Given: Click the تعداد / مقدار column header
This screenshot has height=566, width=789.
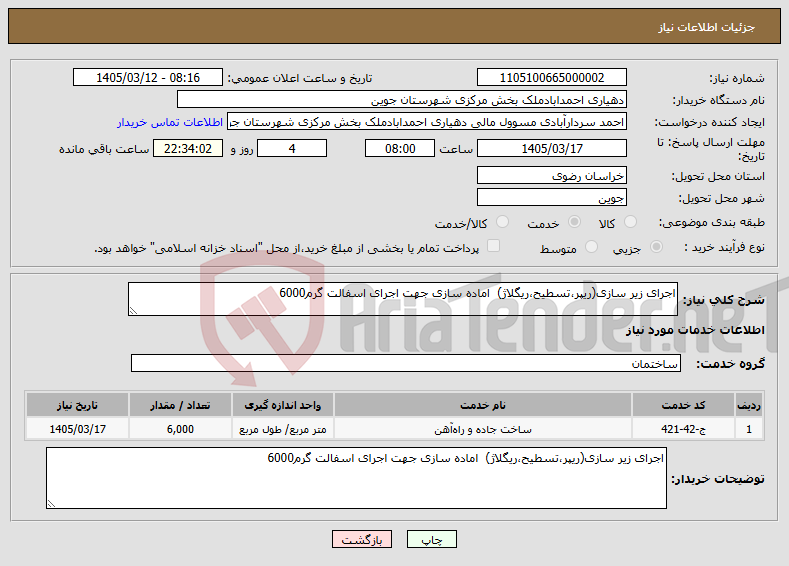Looking at the screenshot, I should click(x=180, y=405).
